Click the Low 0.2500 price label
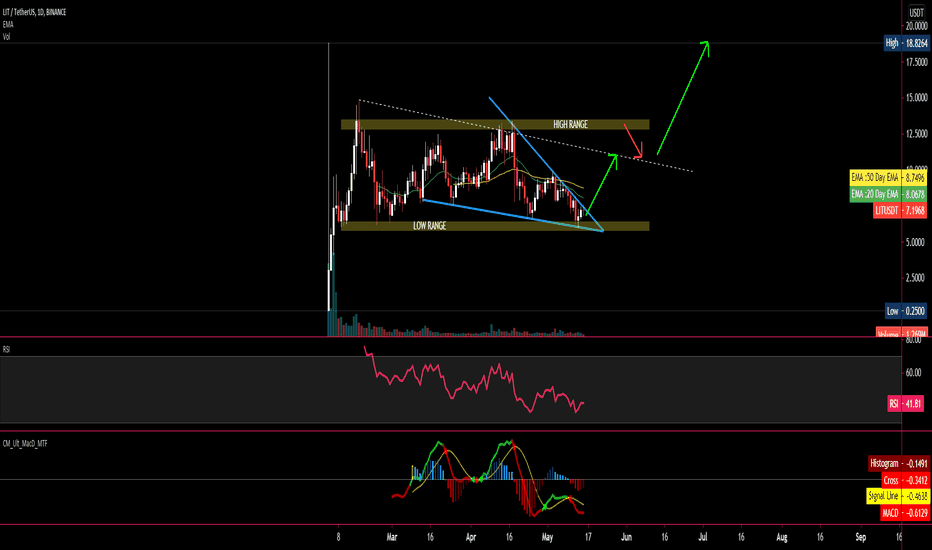 [905, 311]
